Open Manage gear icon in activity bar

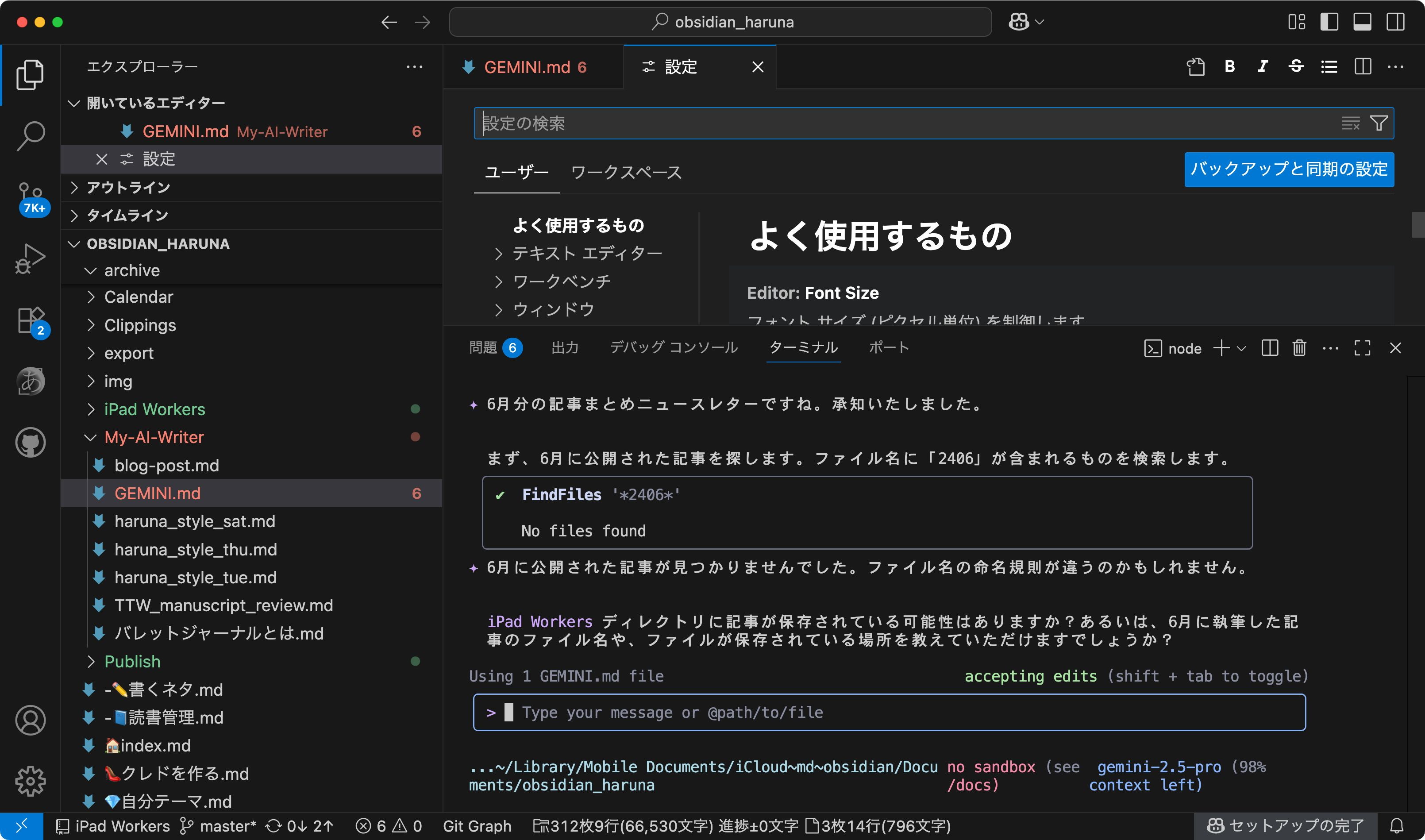pyautogui.click(x=30, y=781)
